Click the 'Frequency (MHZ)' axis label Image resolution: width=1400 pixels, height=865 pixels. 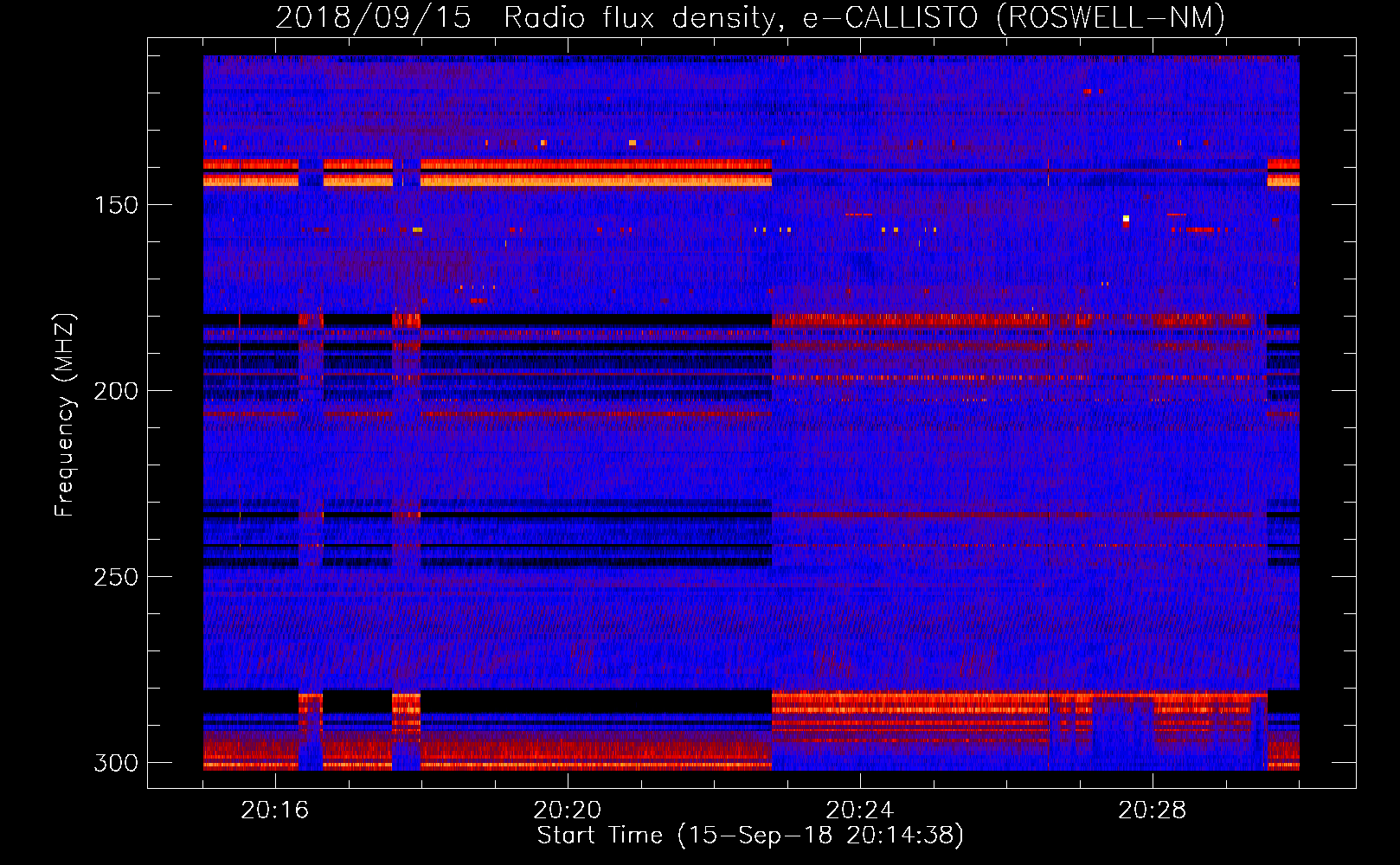[x=65, y=414]
